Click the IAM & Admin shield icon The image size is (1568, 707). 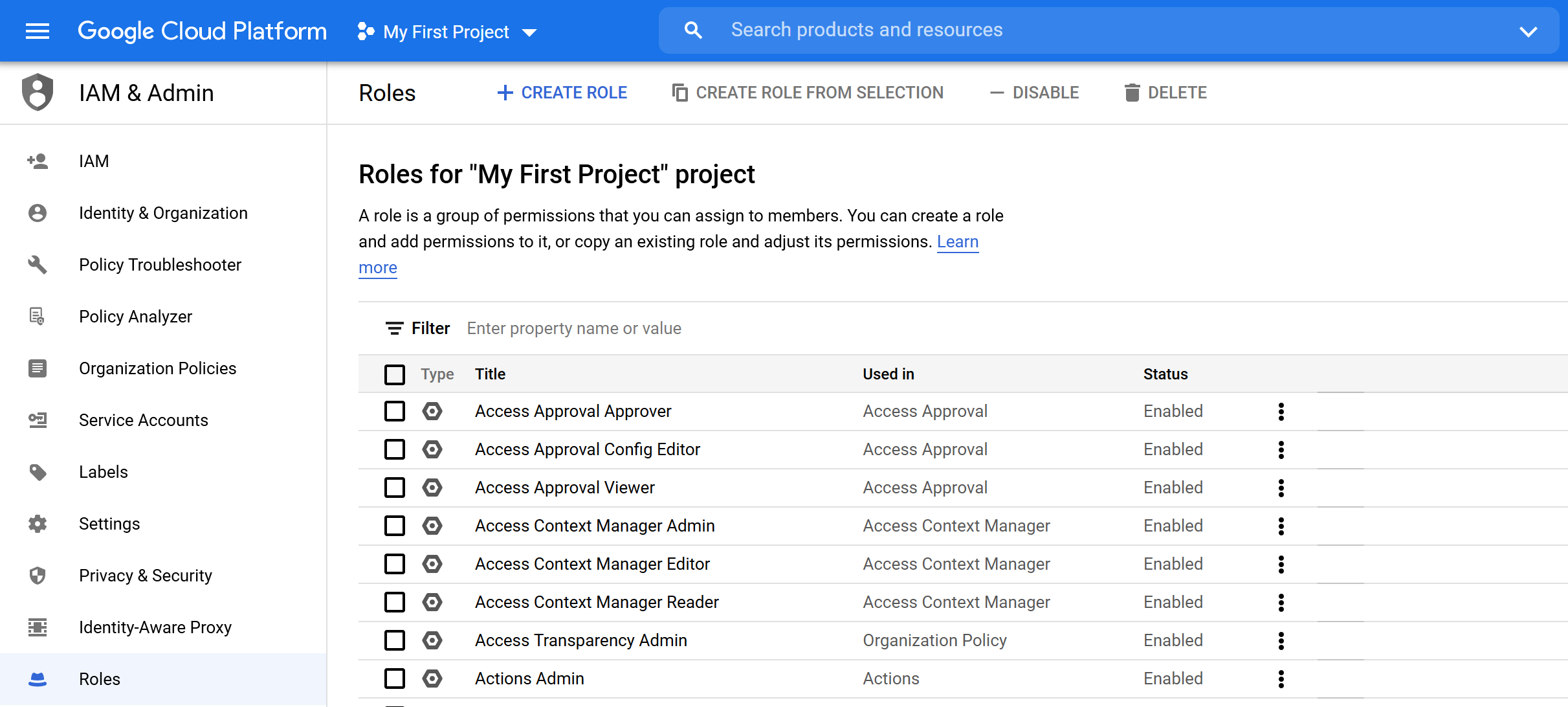point(38,92)
